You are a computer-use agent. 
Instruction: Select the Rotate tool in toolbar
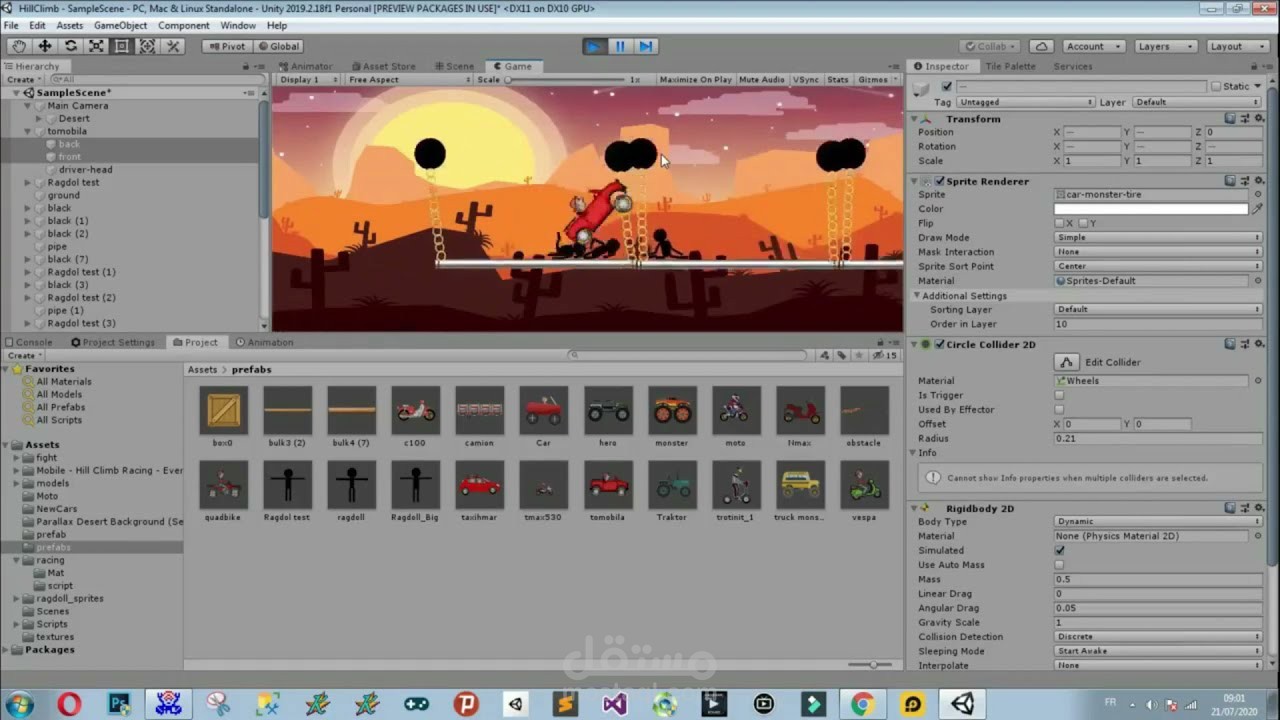(70, 46)
